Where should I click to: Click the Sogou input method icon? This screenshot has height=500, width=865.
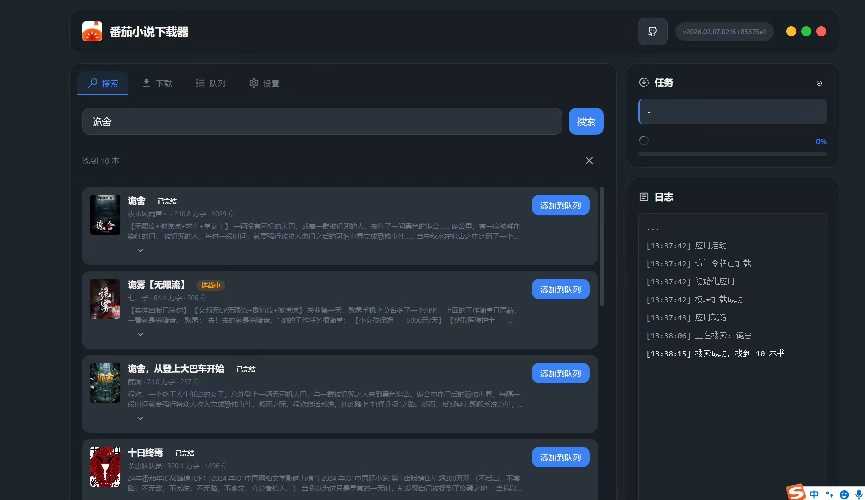point(796,492)
